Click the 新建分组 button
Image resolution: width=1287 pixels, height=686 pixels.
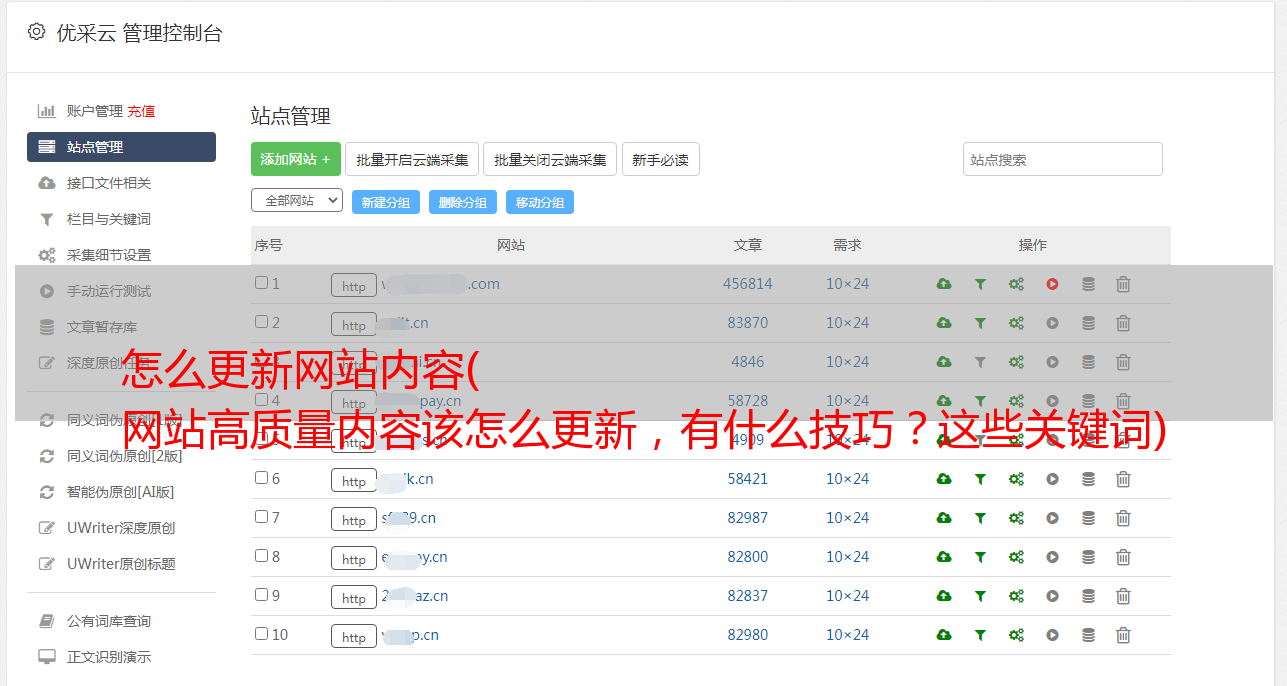tap(386, 202)
